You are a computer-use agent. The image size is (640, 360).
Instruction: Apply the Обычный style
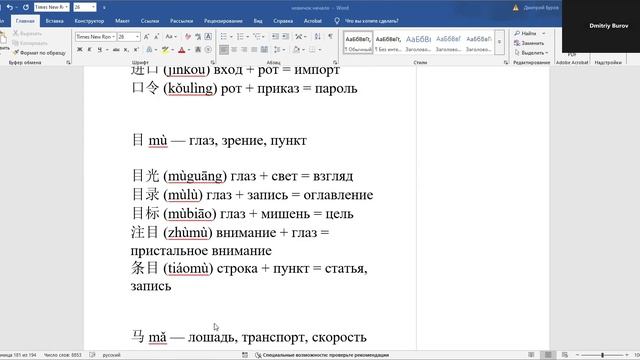(358, 42)
